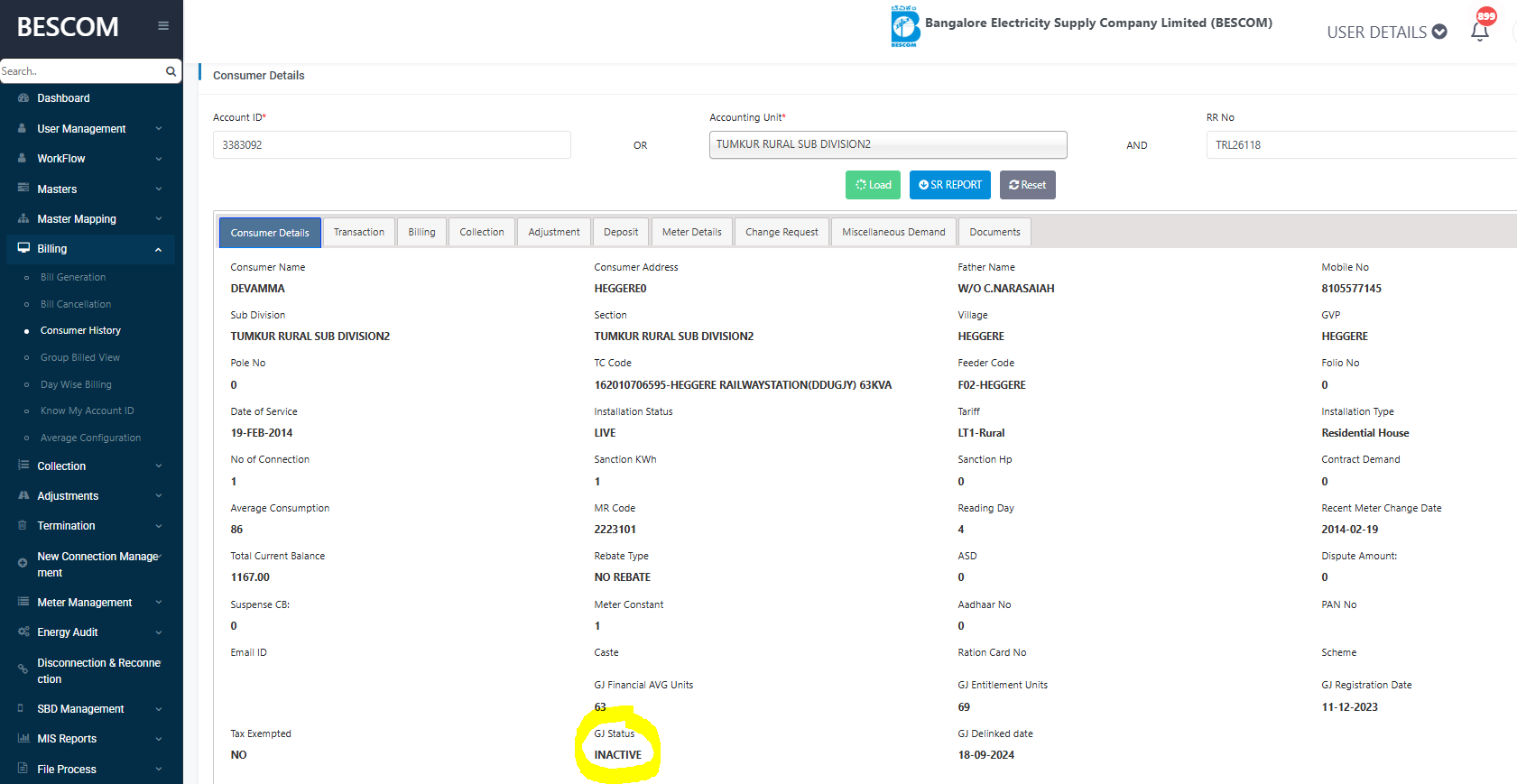
Task: Expand Masters menu chevron
Action: click(159, 189)
